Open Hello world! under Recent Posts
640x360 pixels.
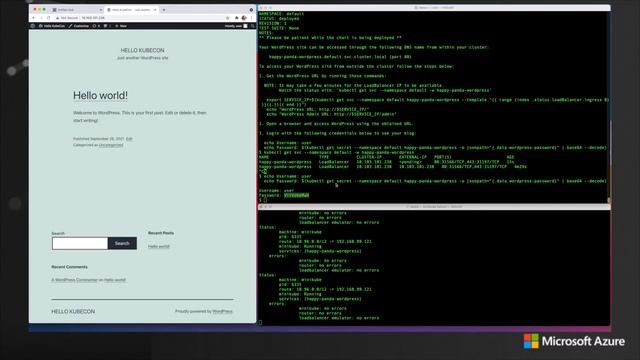(x=159, y=247)
